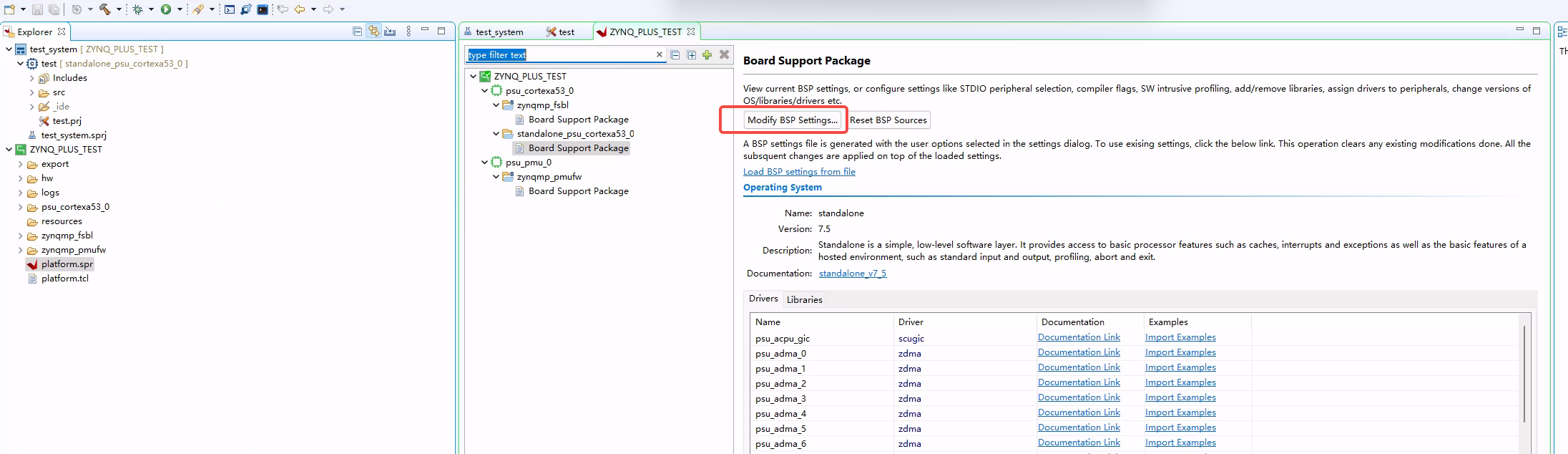
Task: Click the Modify BSP Settings button
Action: (792, 120)
